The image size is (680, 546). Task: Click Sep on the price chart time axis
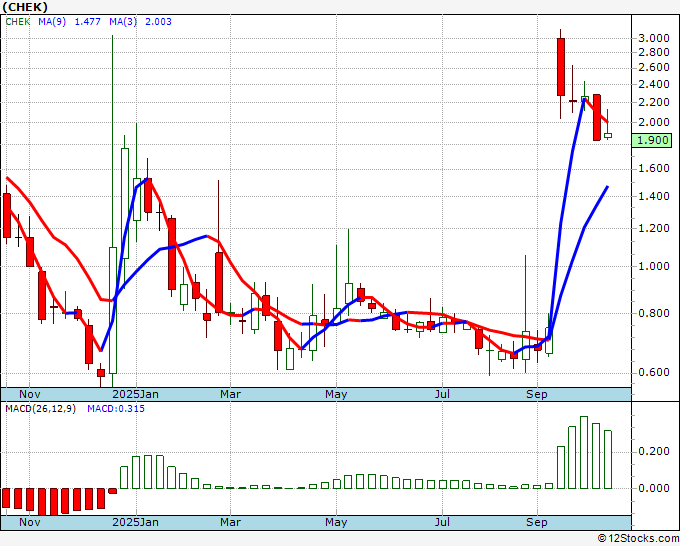point(537,394)
